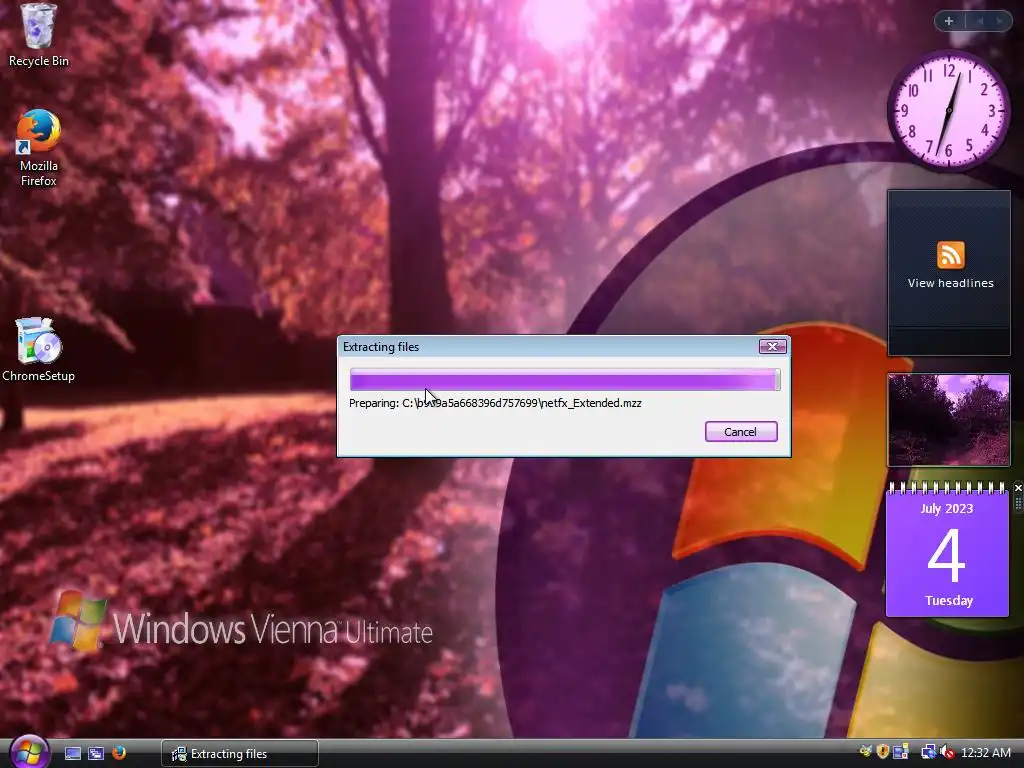Cancel the file extraction
The image size is (1024, 768).
[741, 432]
